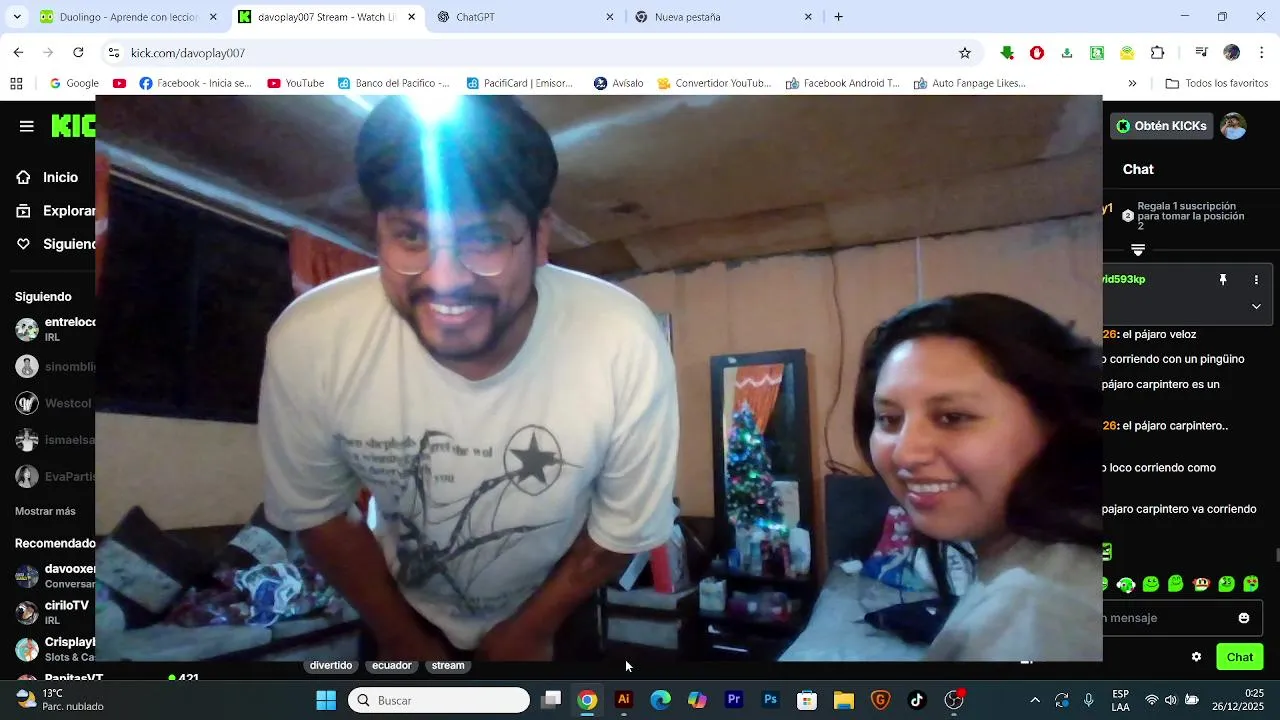Viewport: 1280px width, 720px height.
Task: Select the mushroom emote in quick emotes
Action: tap(1201, 584)
